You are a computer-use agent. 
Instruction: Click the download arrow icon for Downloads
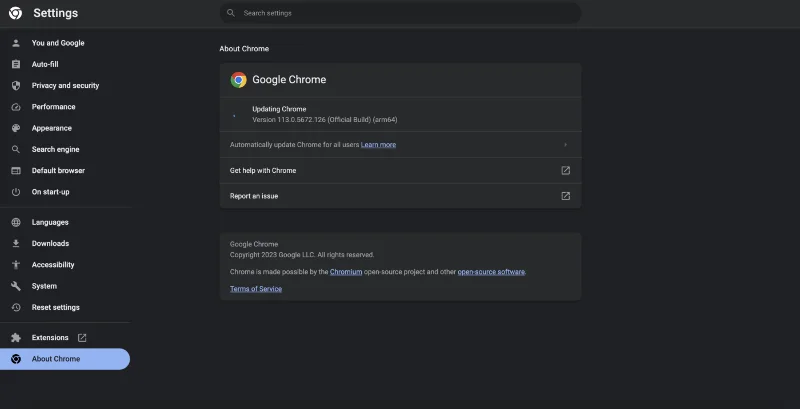[16, 243]
